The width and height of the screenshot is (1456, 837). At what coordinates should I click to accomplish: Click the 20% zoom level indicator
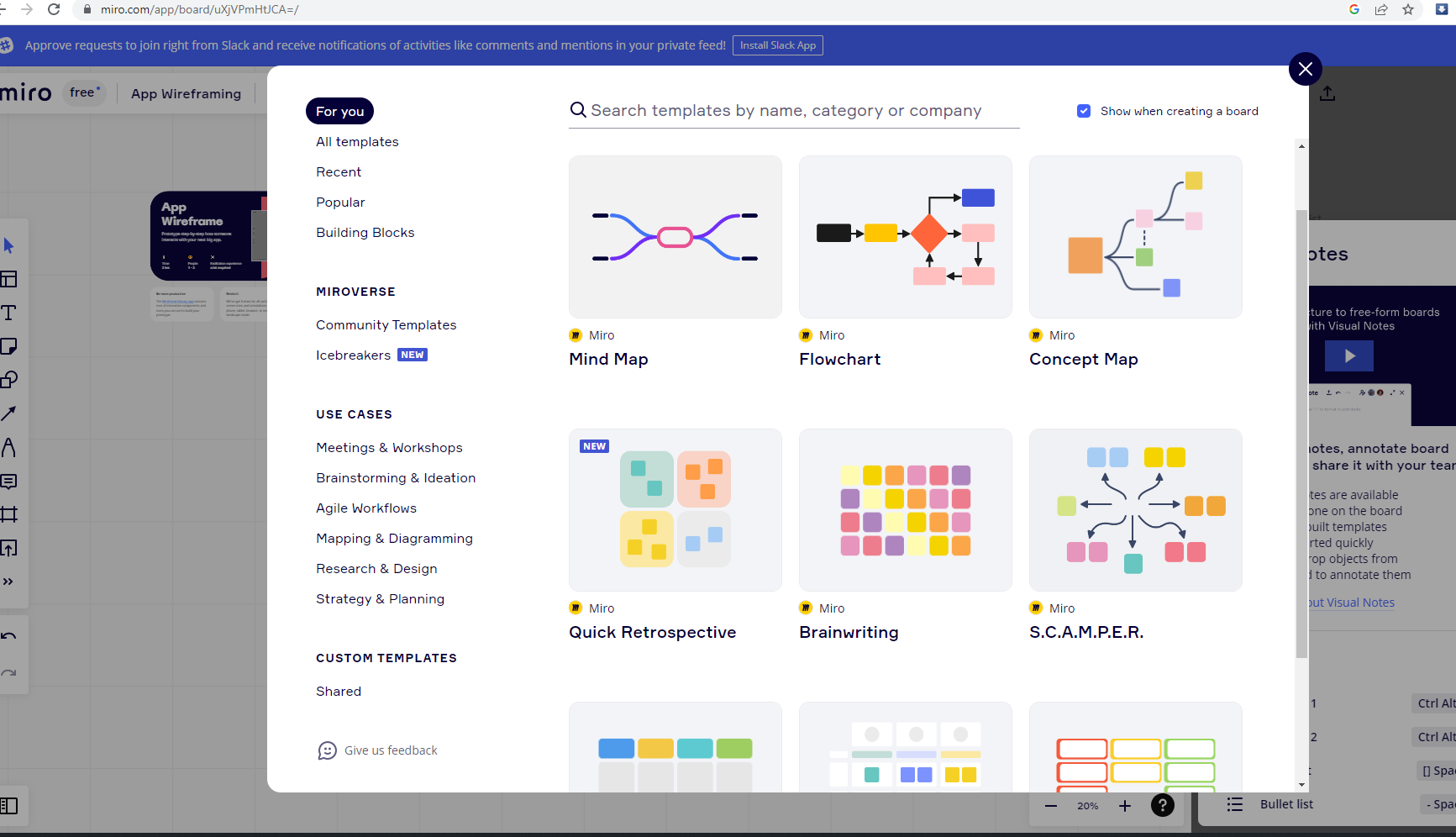pyautogui.click(x=1088, y=806)
